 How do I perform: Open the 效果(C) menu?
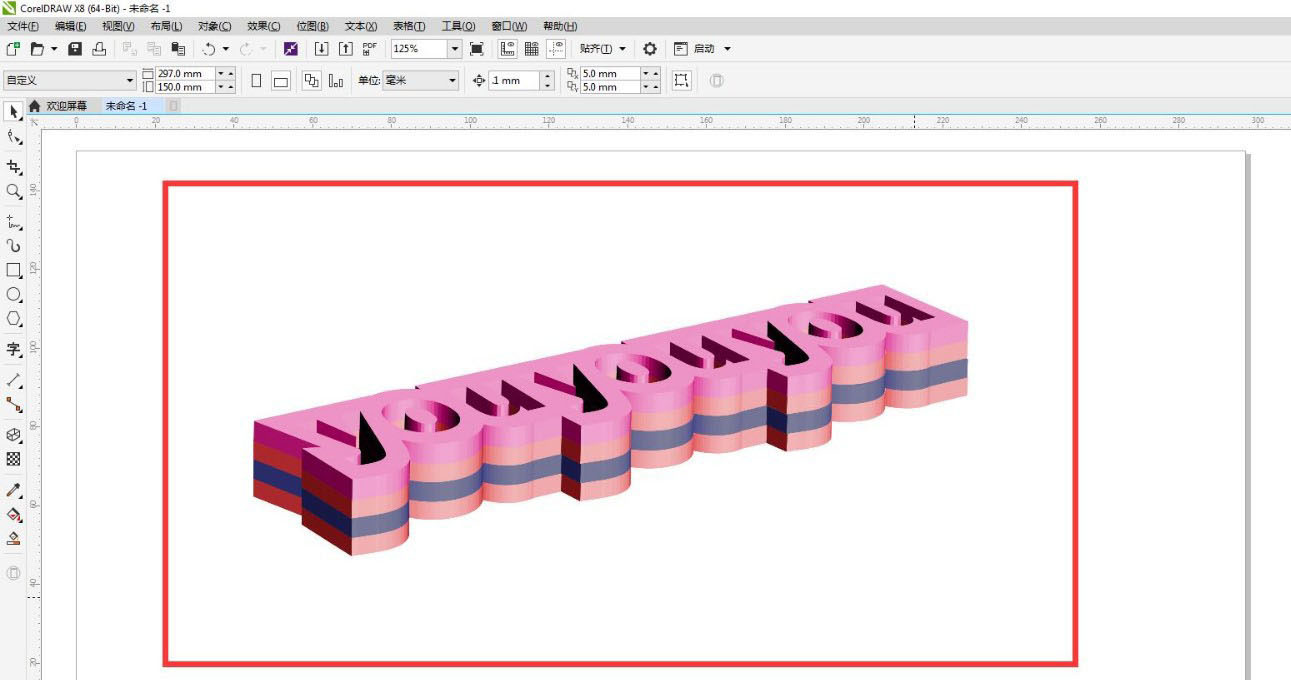click(263, 26)
